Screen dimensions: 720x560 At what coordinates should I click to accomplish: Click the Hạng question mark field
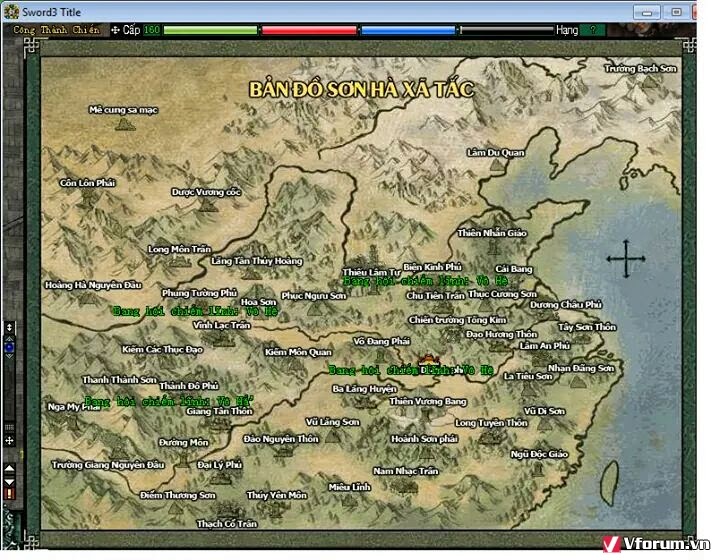pyautogui.click(x=592, y=30)
